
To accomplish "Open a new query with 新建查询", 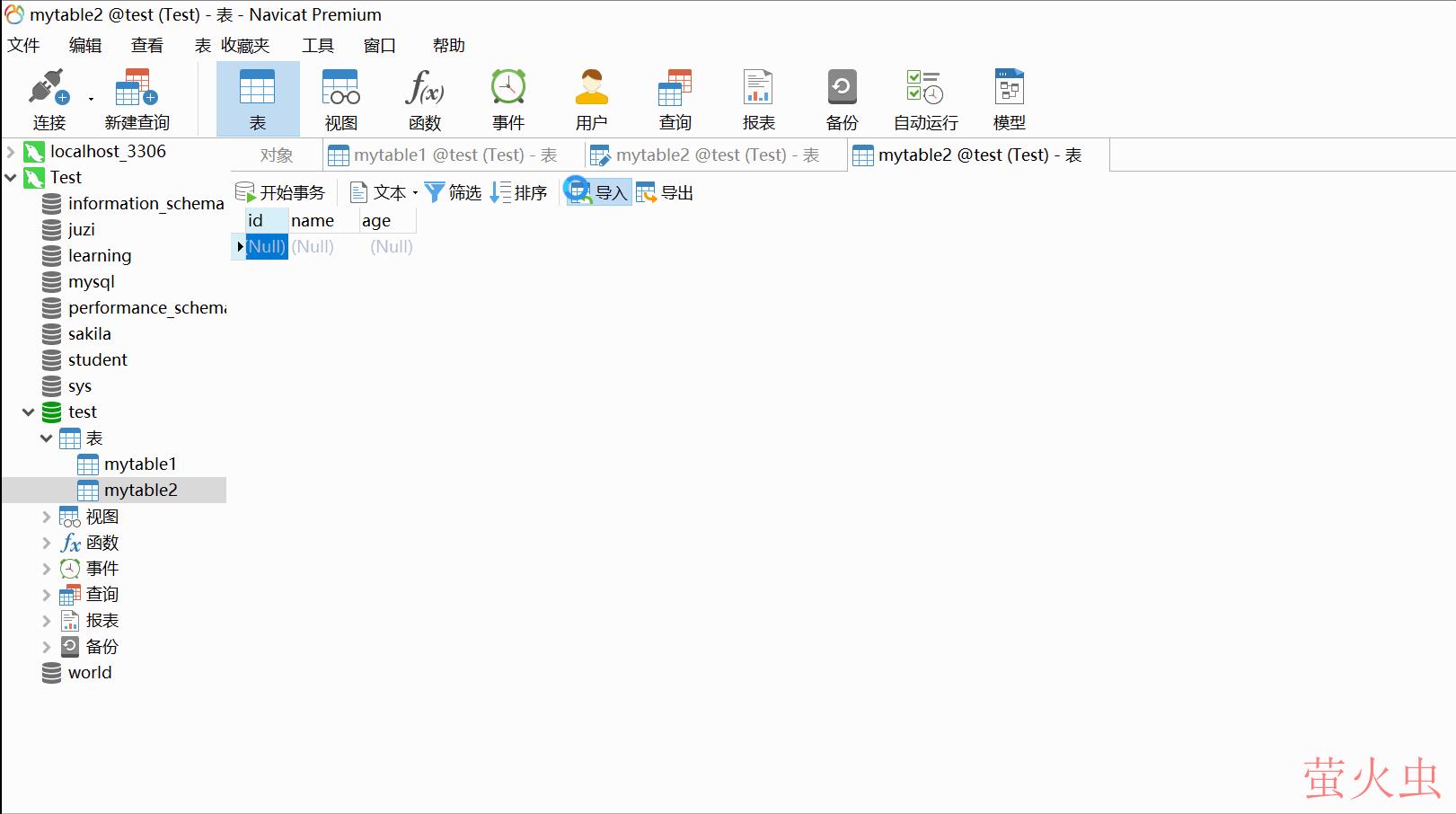I will click(136, 99).
